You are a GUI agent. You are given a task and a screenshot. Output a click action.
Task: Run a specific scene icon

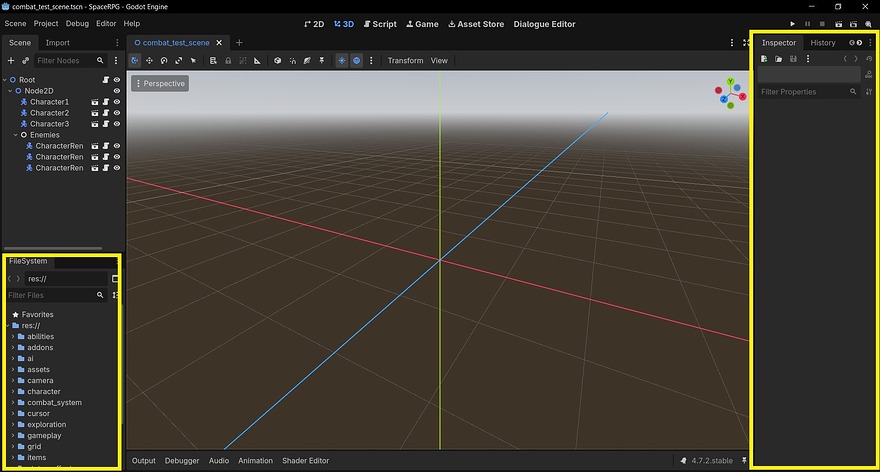click(x=853, y=24)
